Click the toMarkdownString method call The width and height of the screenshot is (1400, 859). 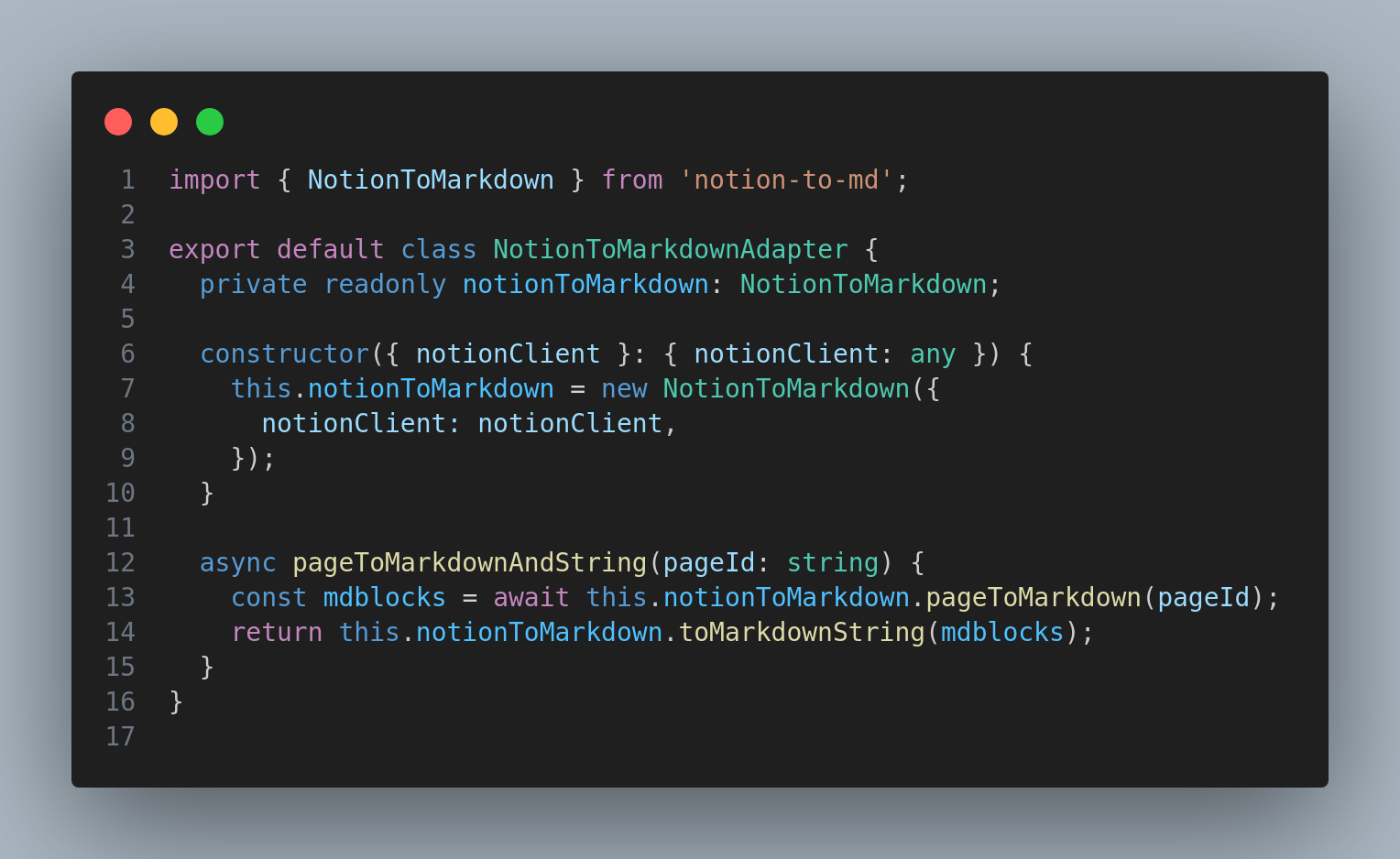pos(802,633)
